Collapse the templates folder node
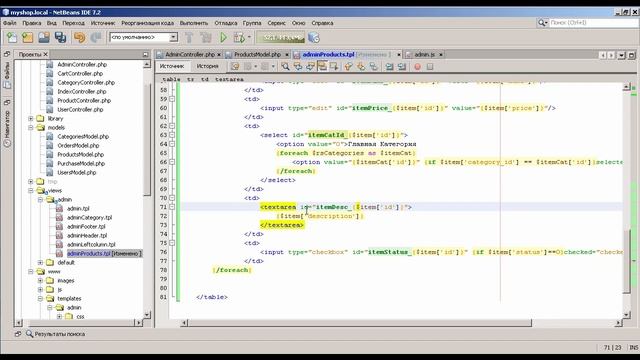 [x=40, y=298]
